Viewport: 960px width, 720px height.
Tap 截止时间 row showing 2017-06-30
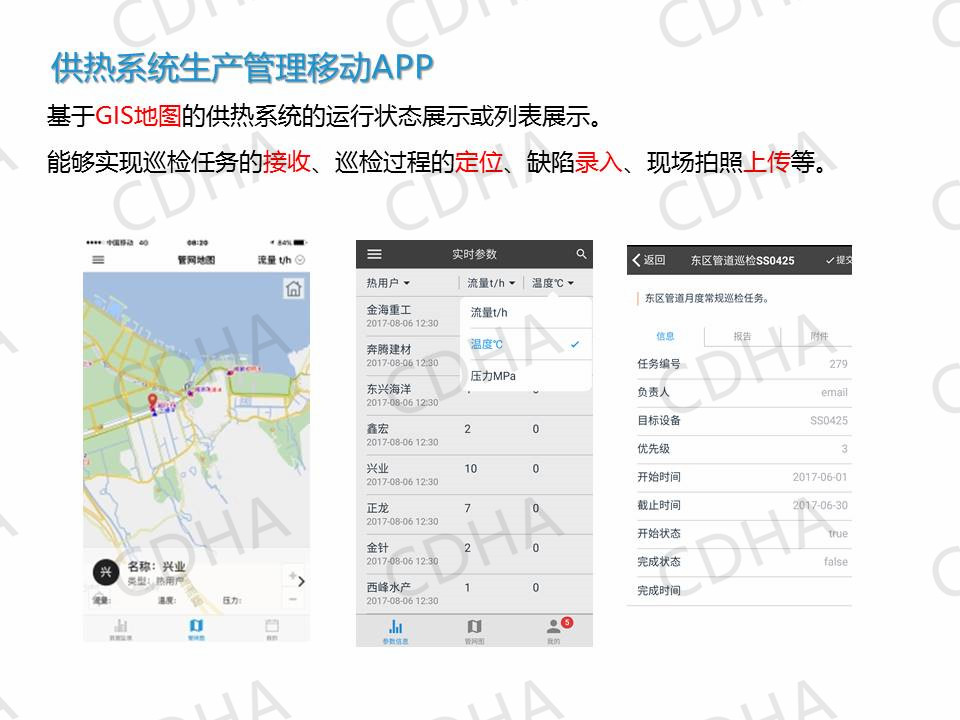740,505
